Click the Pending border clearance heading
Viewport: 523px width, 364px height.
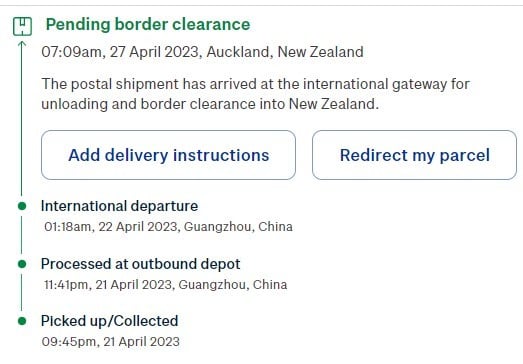[x=148, y=24]
